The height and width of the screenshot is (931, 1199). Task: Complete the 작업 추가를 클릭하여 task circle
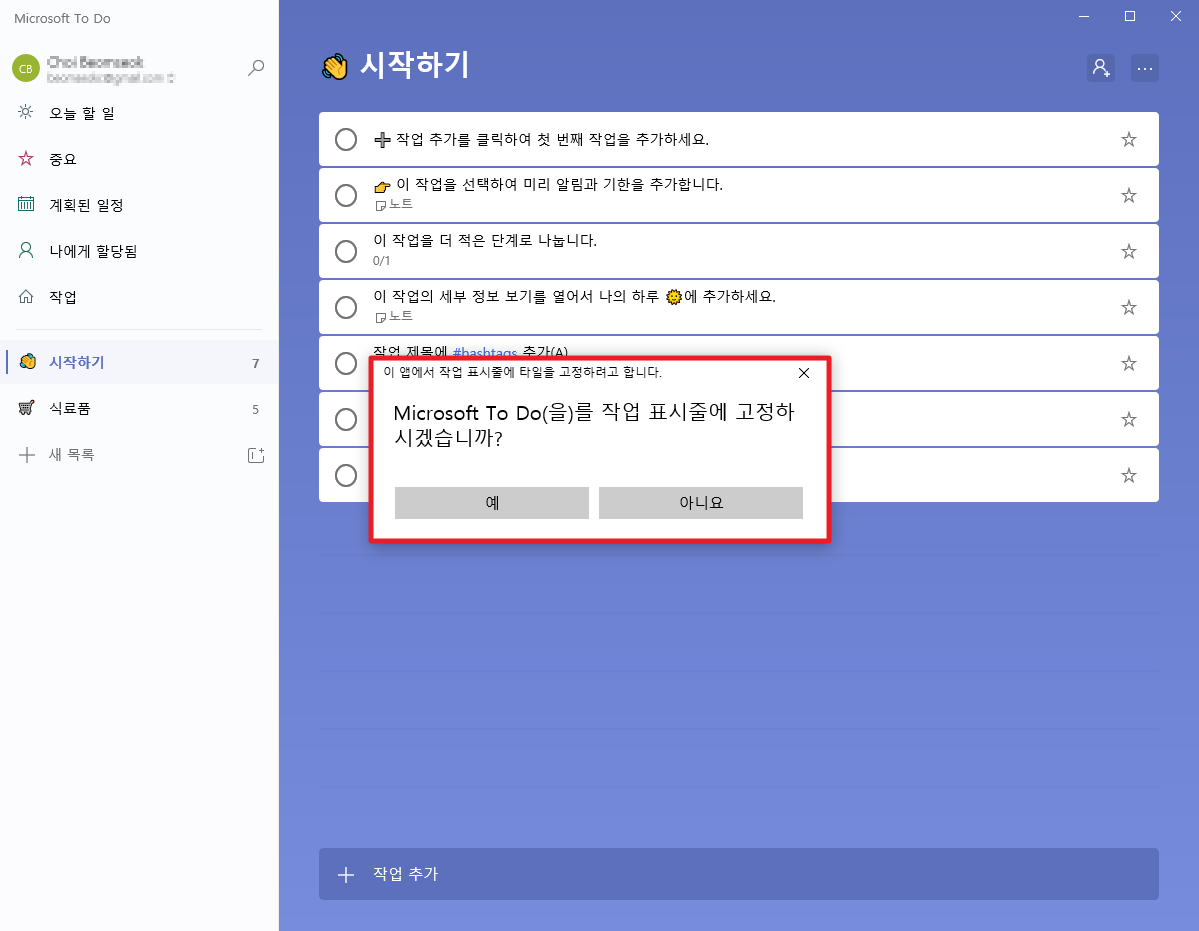(x=346, y=139)
